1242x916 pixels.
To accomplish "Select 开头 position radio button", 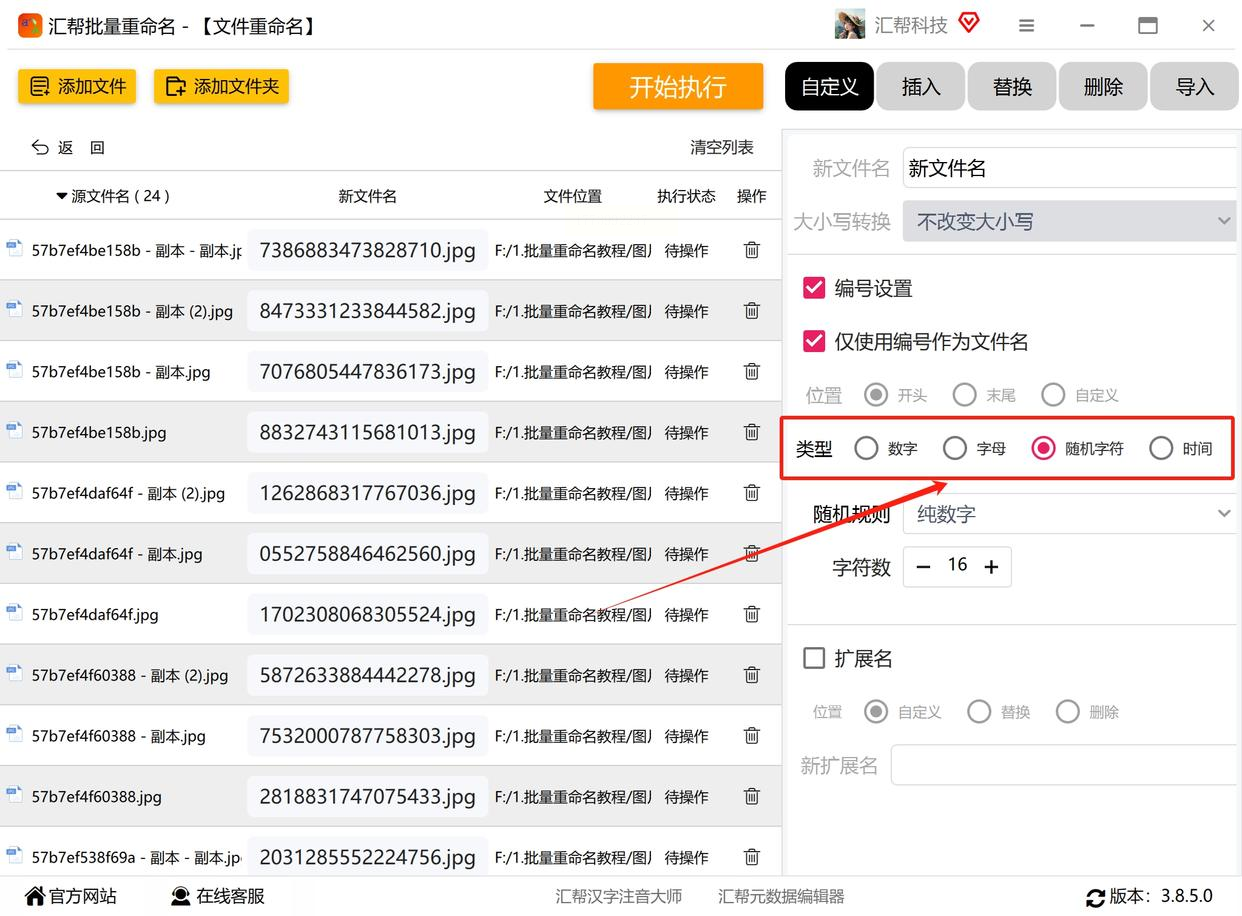I will (x=876, y=395).
